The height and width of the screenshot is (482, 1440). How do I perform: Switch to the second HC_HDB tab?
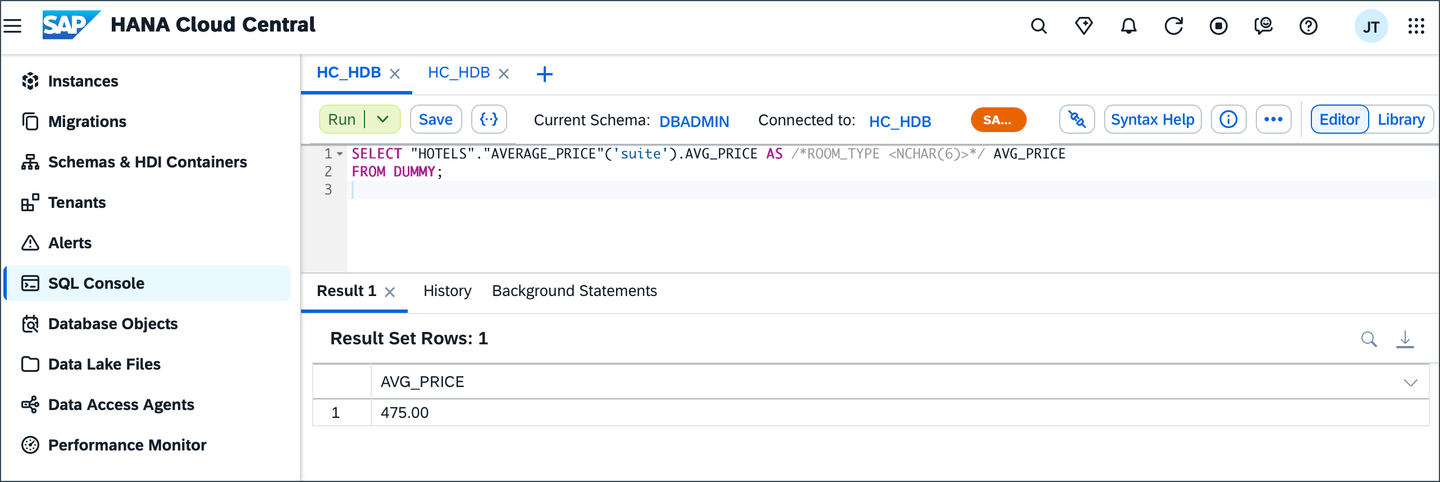pos(459,73)
